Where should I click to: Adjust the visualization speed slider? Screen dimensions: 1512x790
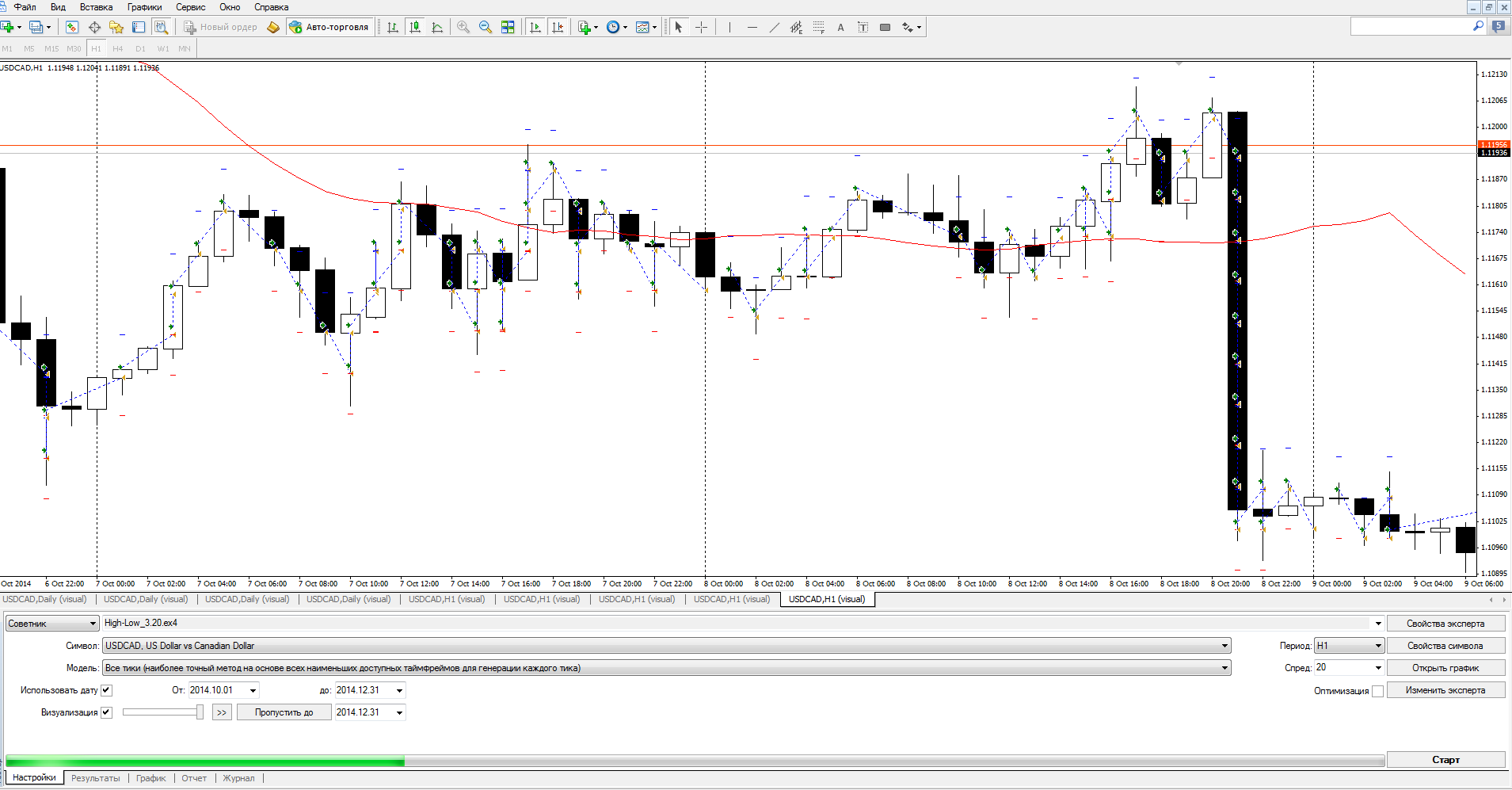pyautogui.click(x=200, y=712)
